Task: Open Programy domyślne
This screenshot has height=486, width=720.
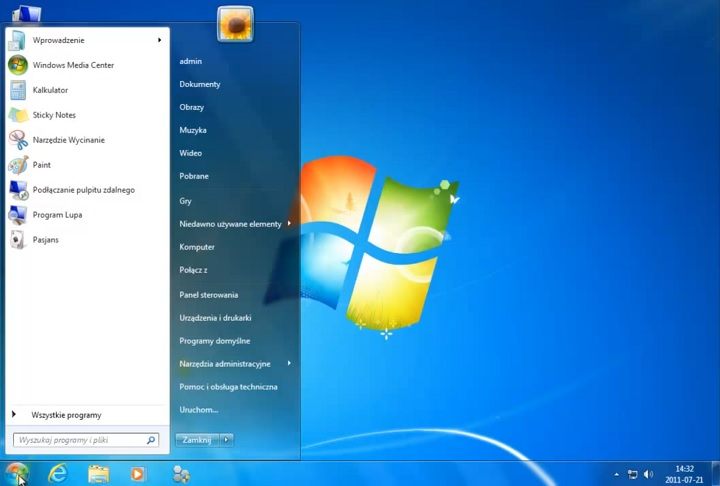Action: click(x=214, y=341)
